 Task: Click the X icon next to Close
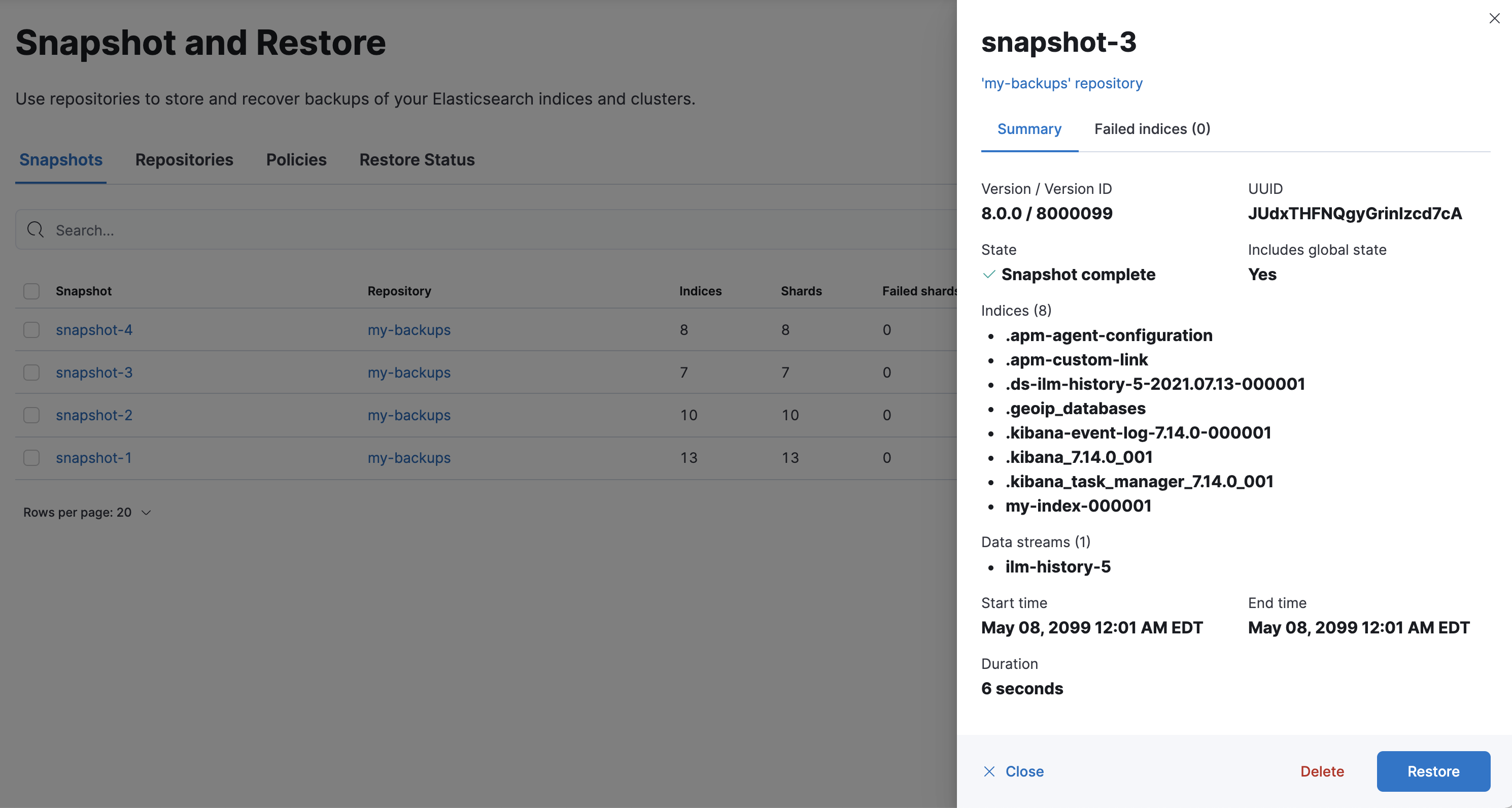coord(989,771)
